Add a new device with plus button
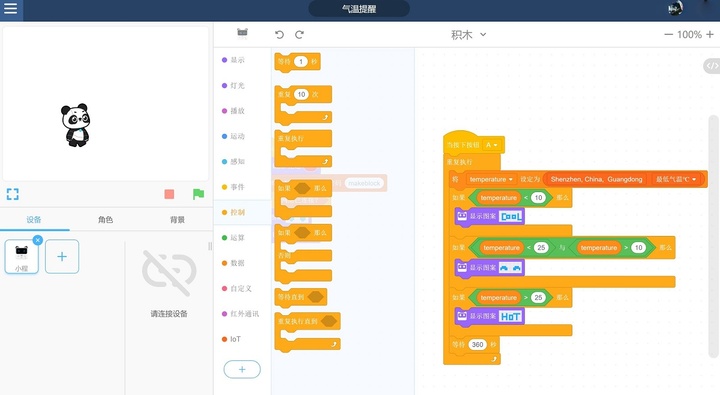The height and width of the screenshot is (395, 720). pyautogui.click(x=62, y=256)
